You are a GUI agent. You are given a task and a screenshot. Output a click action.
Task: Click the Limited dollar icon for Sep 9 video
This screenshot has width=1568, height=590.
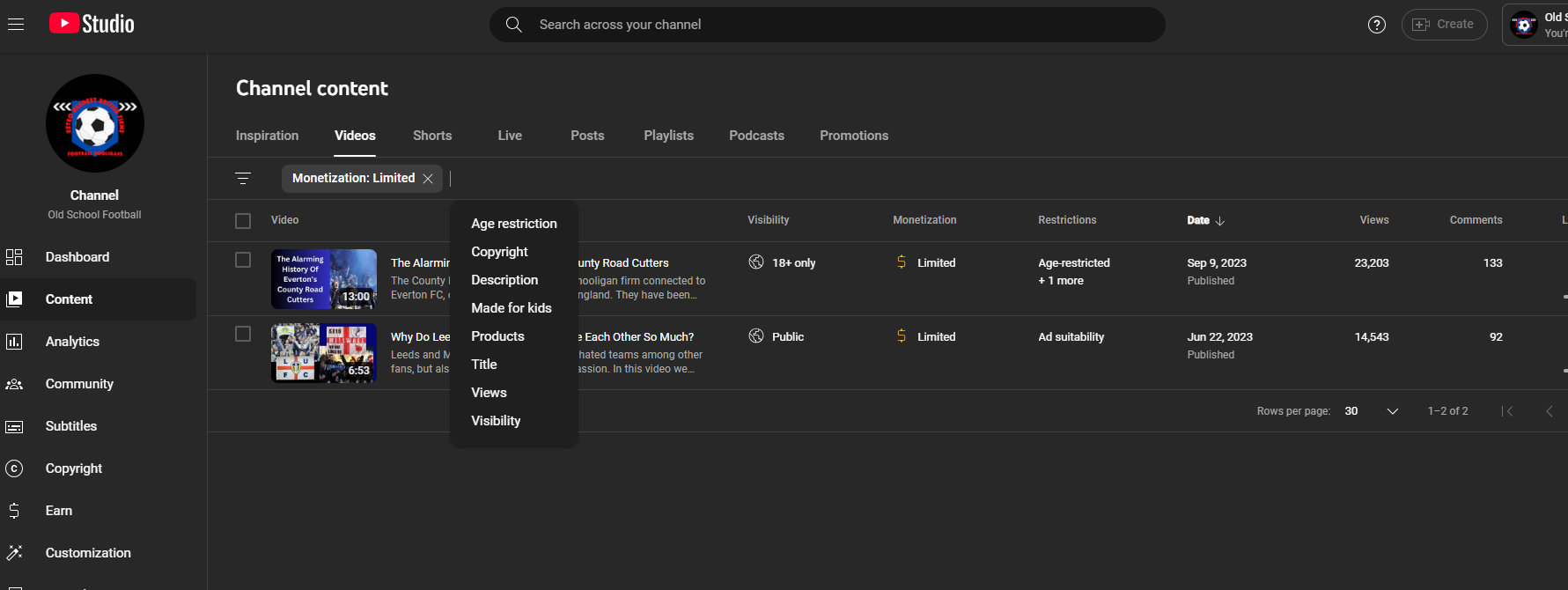click(902, 262)
